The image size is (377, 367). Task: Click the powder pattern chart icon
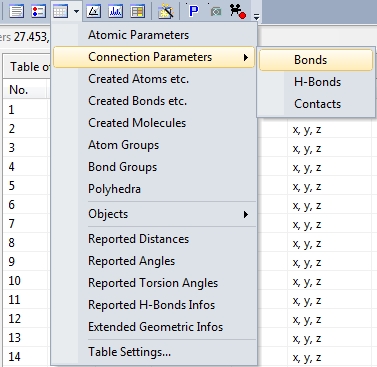(116, 11)
